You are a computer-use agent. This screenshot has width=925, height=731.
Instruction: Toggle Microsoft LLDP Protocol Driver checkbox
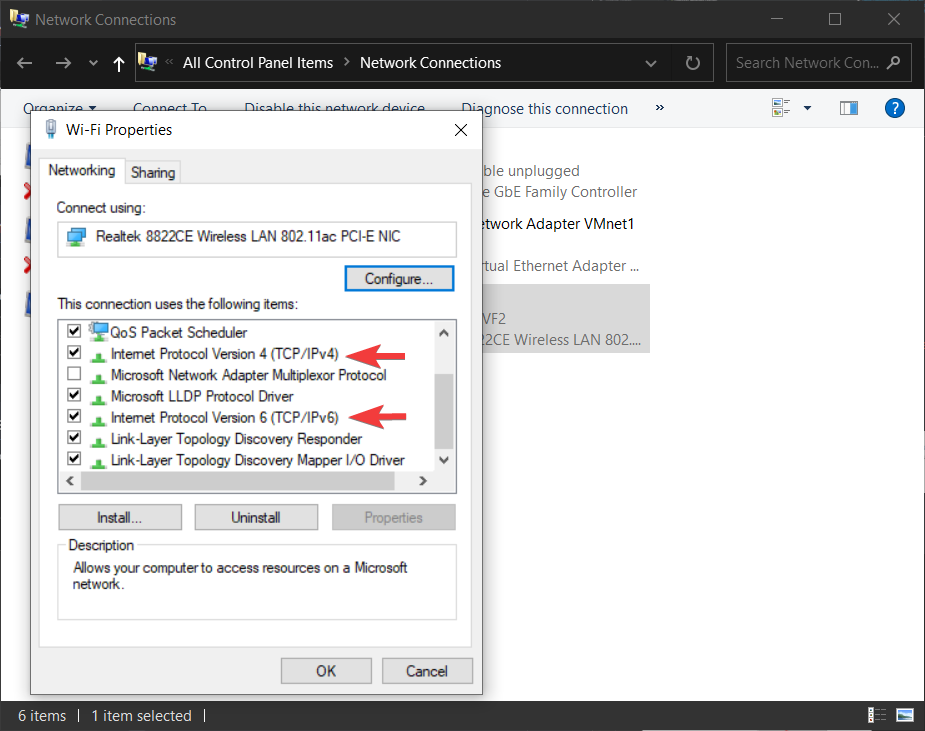pos(74,395)
